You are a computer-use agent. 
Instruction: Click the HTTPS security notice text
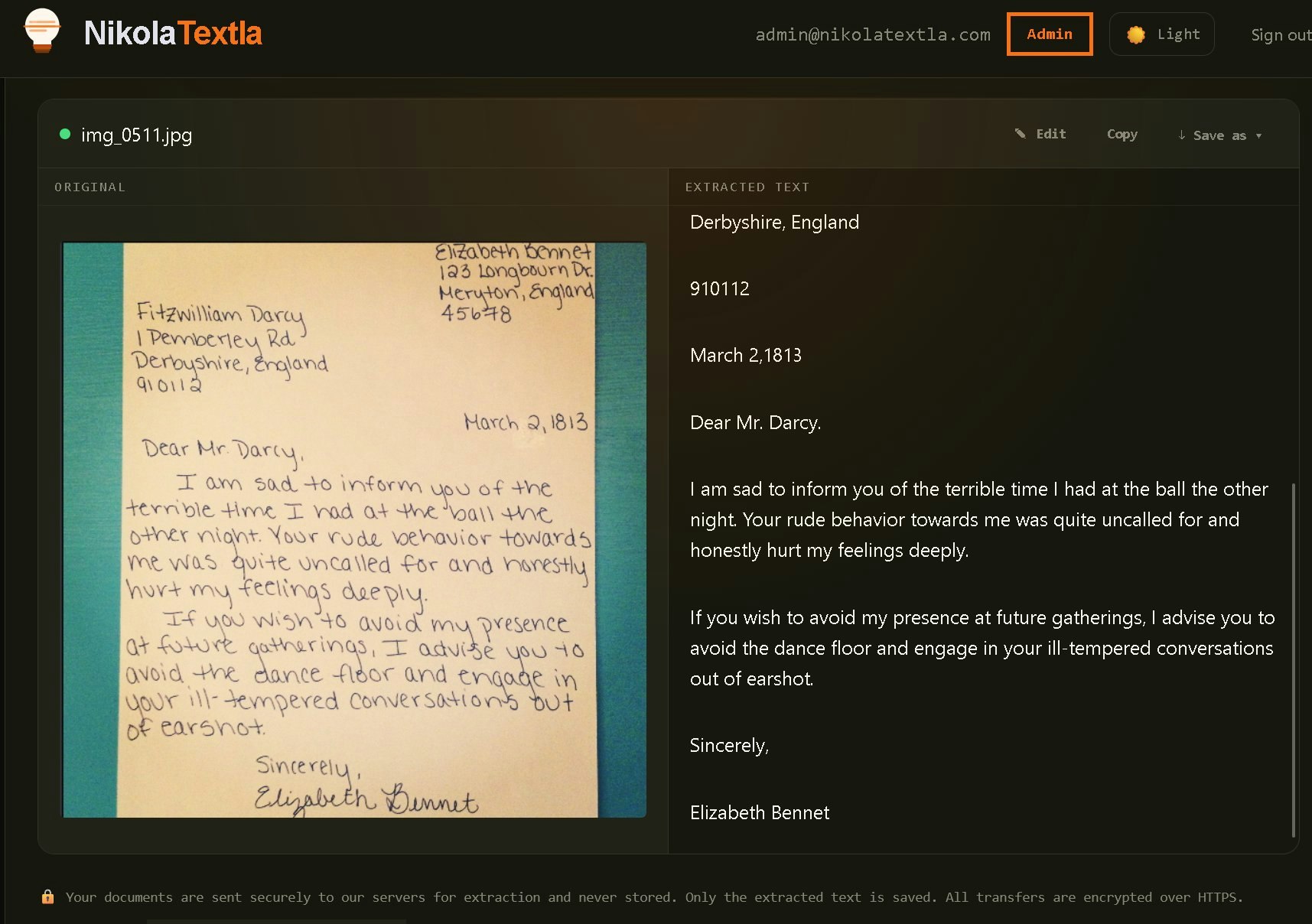tap(654, 896)
